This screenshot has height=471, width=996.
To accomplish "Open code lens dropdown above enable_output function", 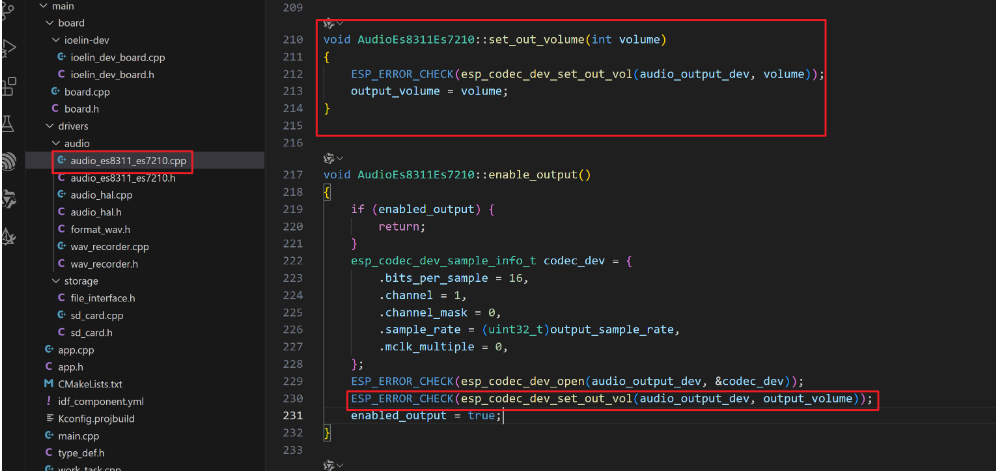I will click(333, 158).
